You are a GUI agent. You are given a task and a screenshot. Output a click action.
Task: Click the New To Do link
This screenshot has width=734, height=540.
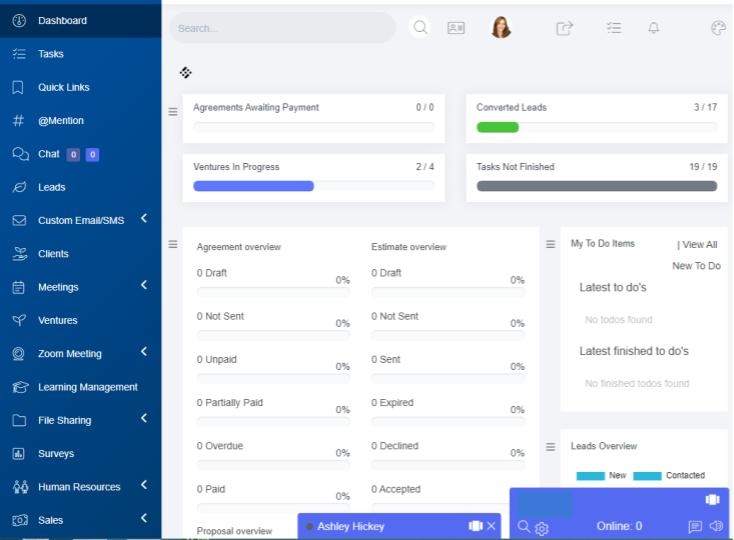coord(696,266)
